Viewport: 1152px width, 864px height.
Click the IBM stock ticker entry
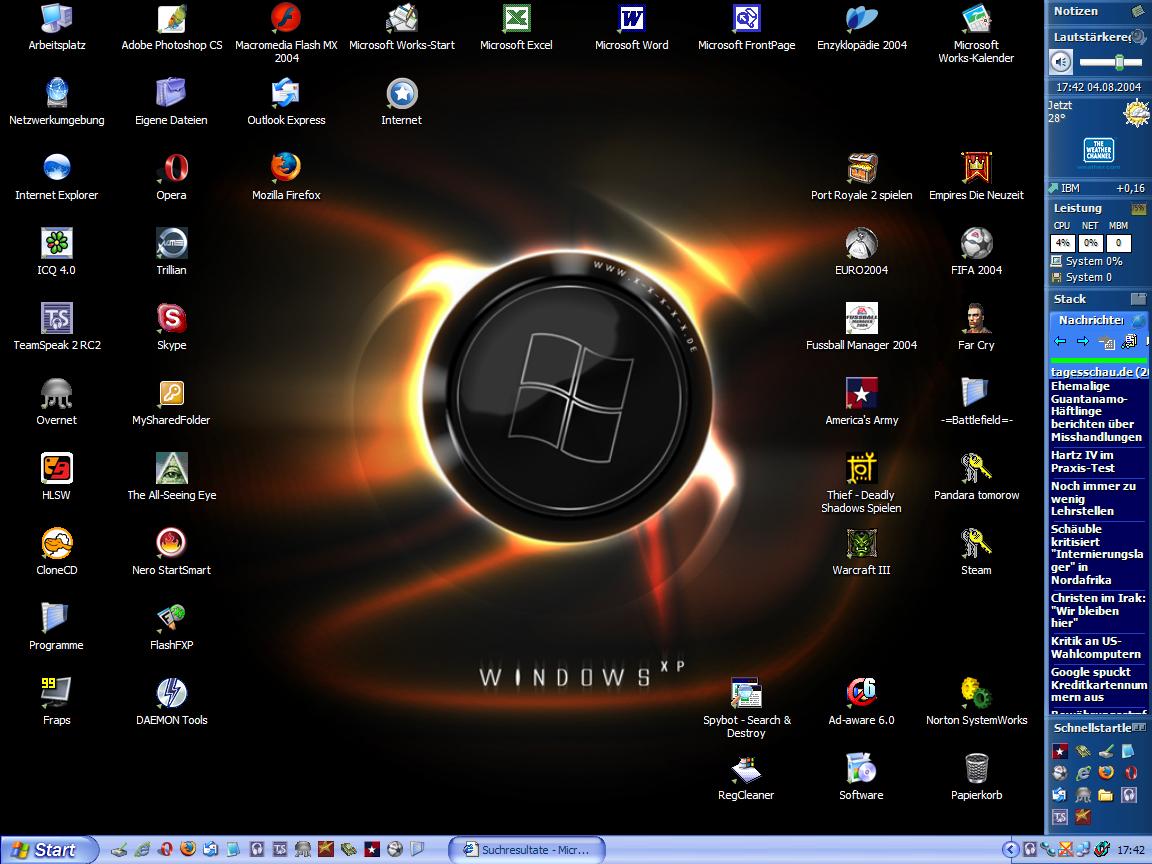click(1098, 188)
